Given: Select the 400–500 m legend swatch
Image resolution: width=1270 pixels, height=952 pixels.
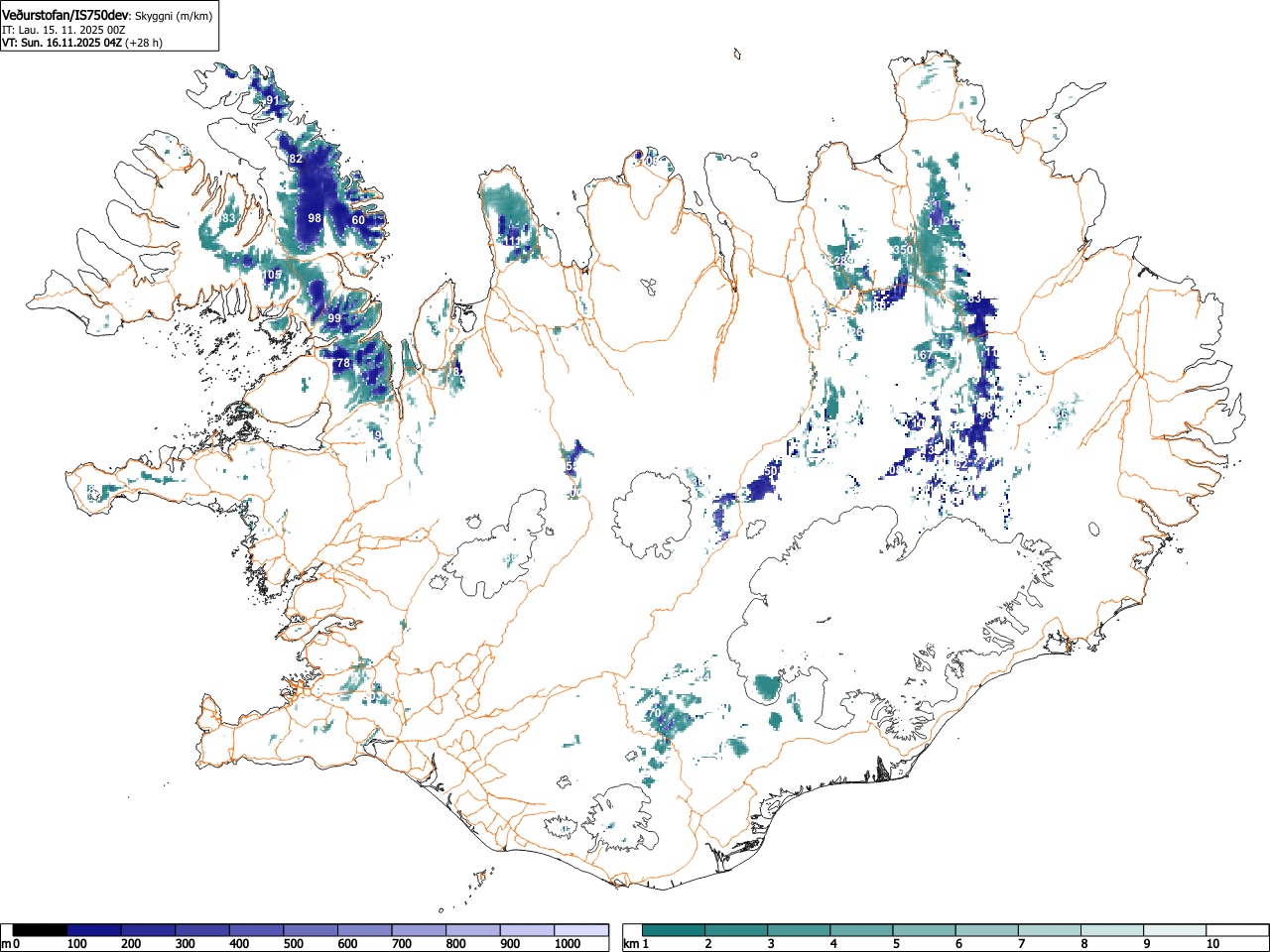Looking at the screenshot, I should [257, 930].
